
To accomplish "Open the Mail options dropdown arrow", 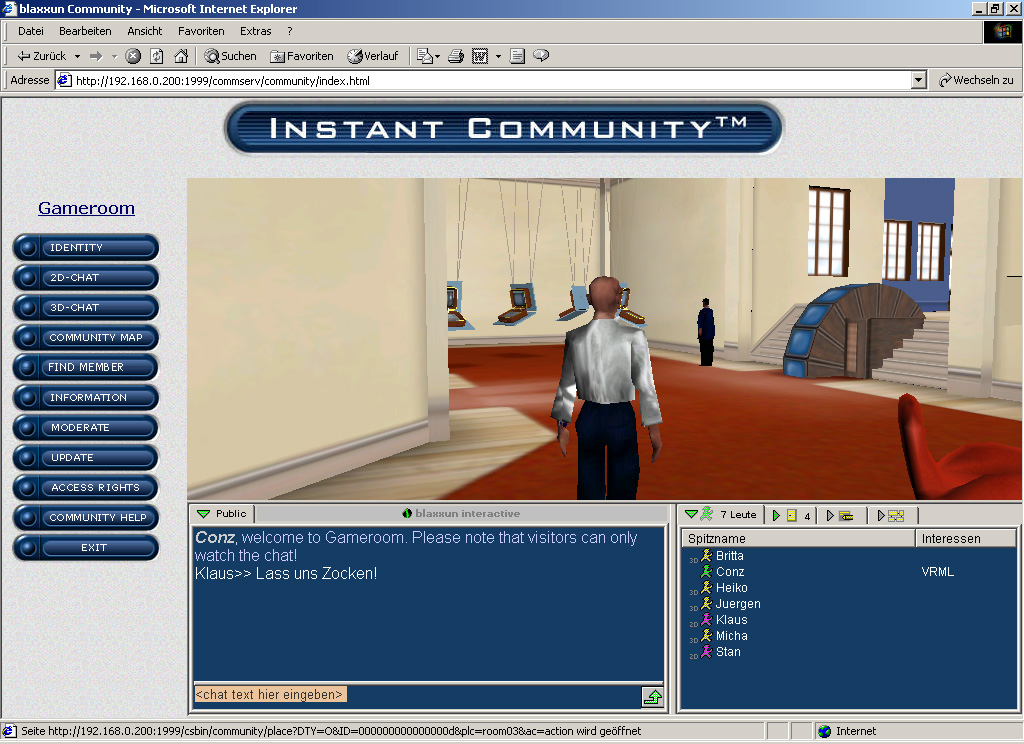I will click(437, 56).
